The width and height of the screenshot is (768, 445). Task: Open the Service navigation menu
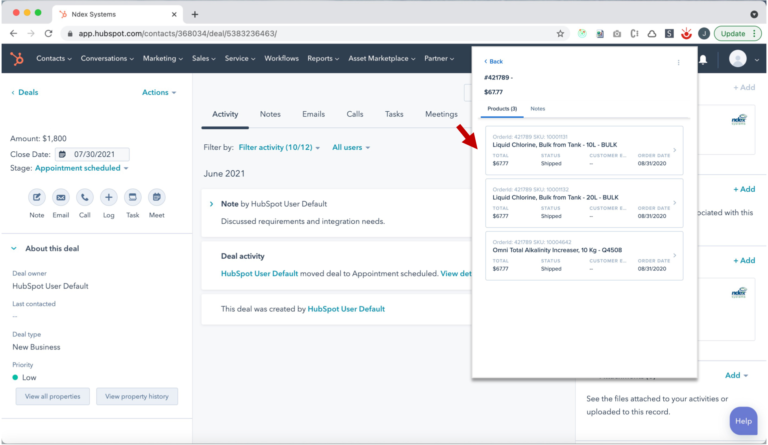tap(240, 59)
